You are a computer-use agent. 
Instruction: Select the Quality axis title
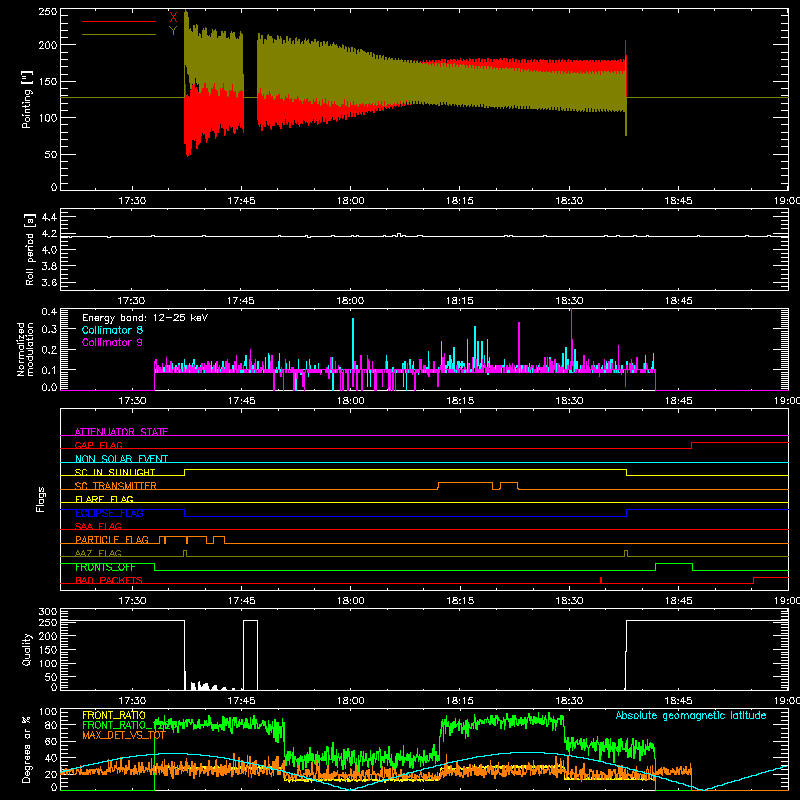pyautogui.click(x=27, y=649)
